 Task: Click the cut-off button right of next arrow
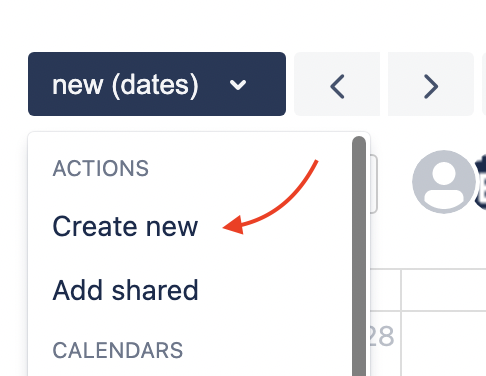pos(484,84)
